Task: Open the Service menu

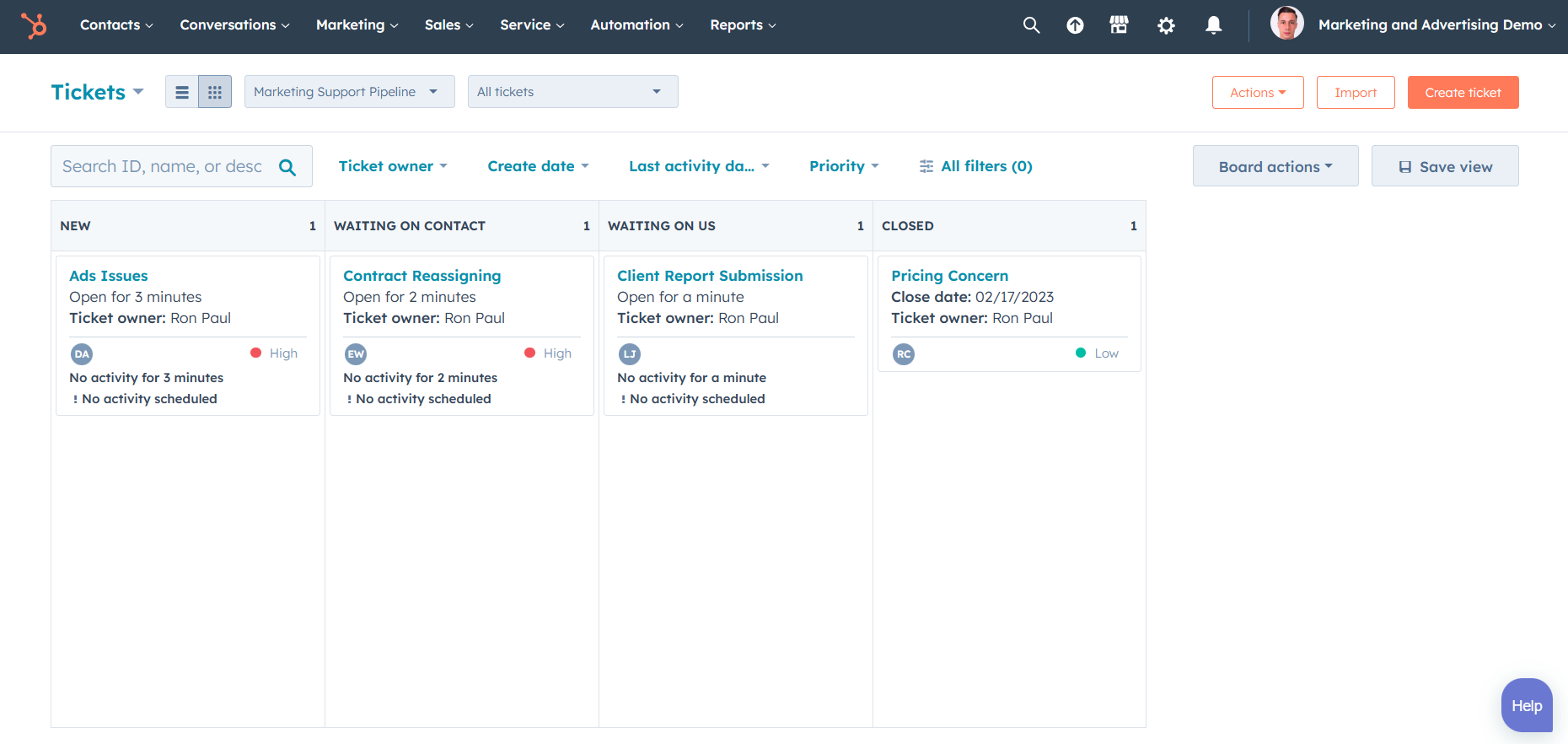Action: pyautogui.click(x=532, y=25)
